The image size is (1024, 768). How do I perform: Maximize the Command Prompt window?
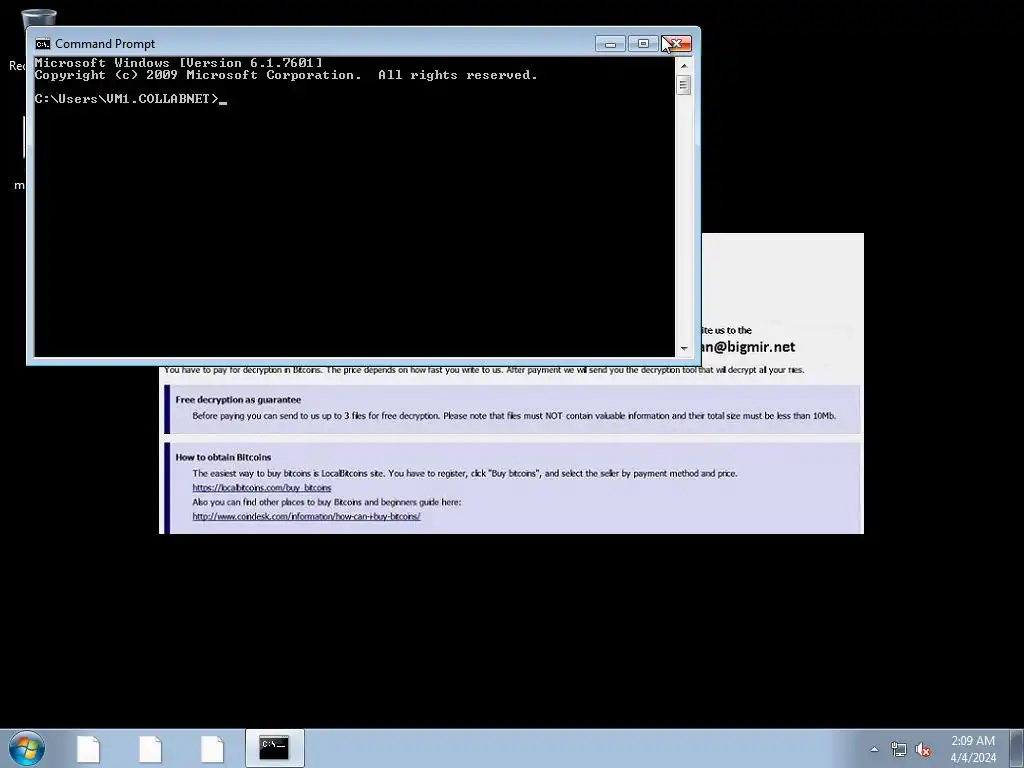coord(643,44)
